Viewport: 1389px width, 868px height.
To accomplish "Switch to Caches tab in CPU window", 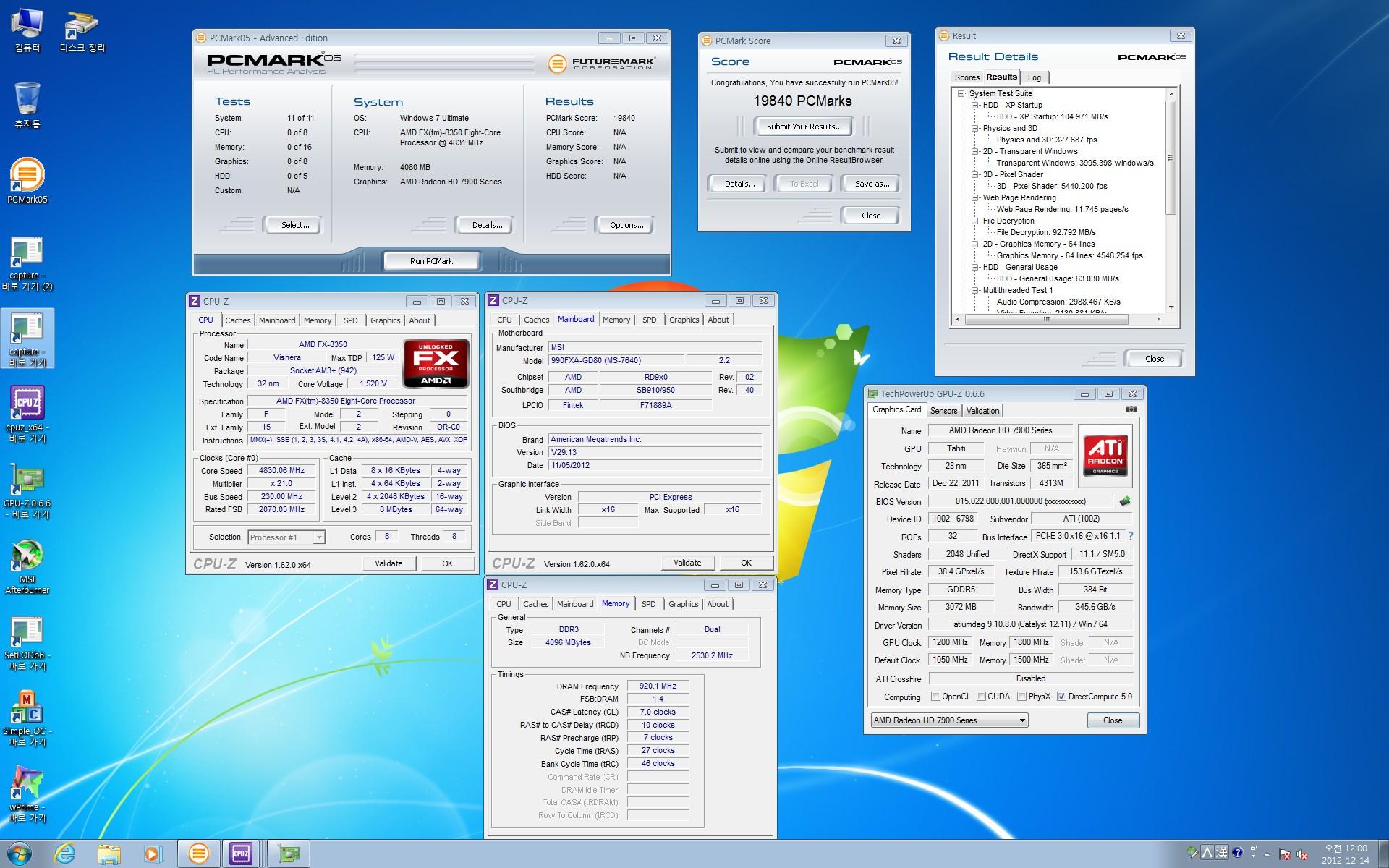I will coord(237,320).
